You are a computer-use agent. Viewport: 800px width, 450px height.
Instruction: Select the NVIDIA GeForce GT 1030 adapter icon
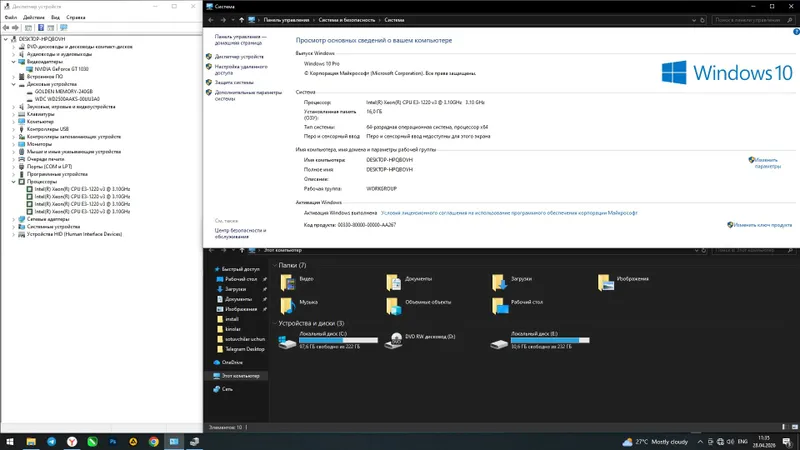pos(30,69)
